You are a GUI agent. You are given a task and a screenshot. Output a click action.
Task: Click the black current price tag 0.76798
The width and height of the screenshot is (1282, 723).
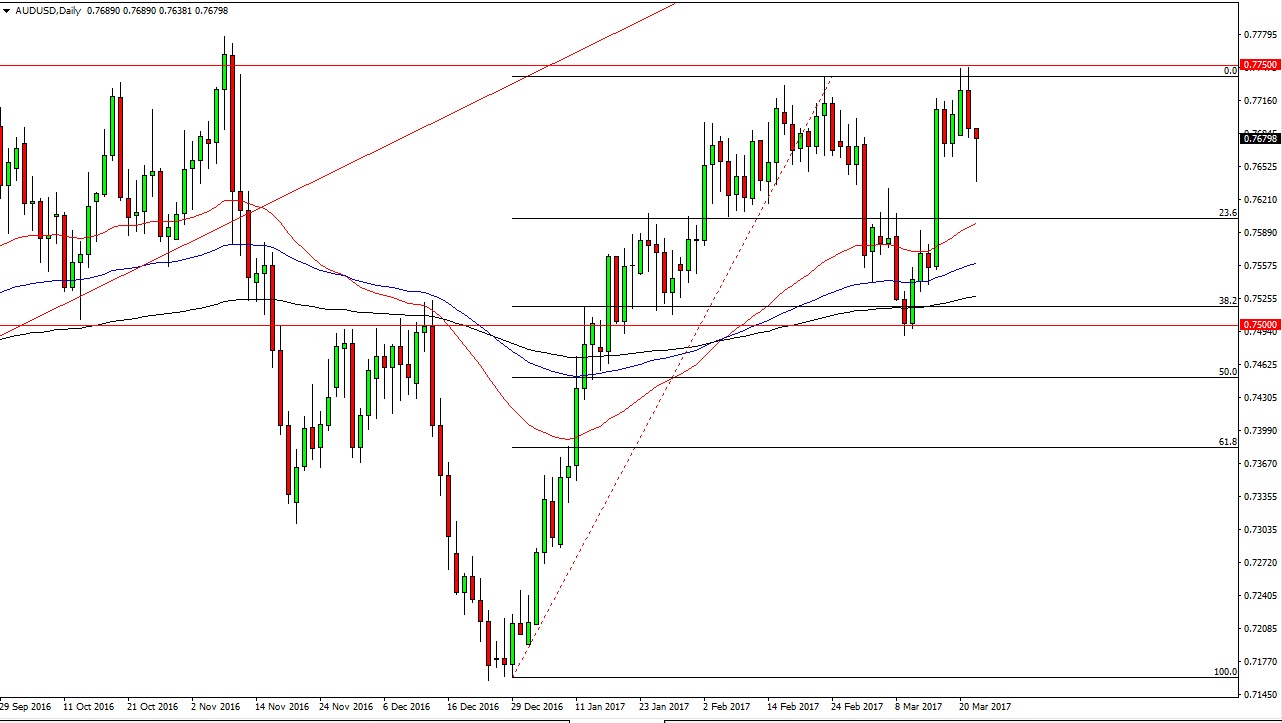tap(1258, 138)
